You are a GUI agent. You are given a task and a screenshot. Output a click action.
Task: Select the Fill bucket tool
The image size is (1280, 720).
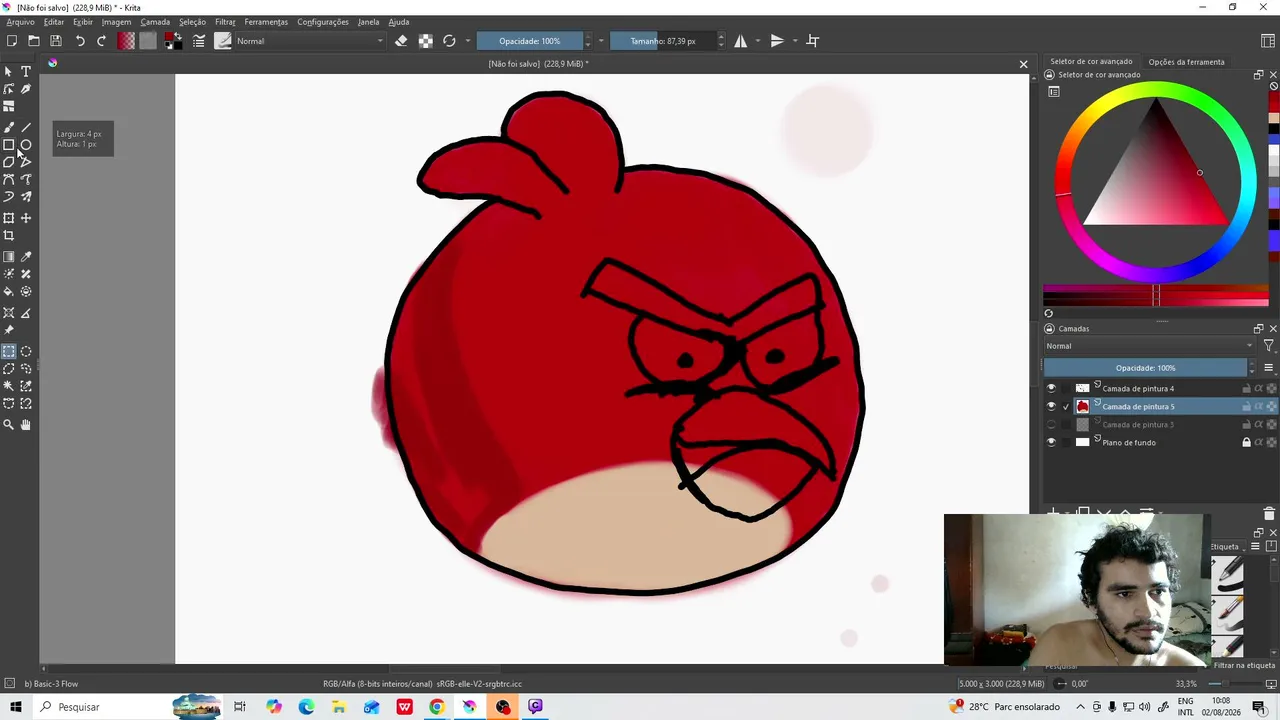9,292
